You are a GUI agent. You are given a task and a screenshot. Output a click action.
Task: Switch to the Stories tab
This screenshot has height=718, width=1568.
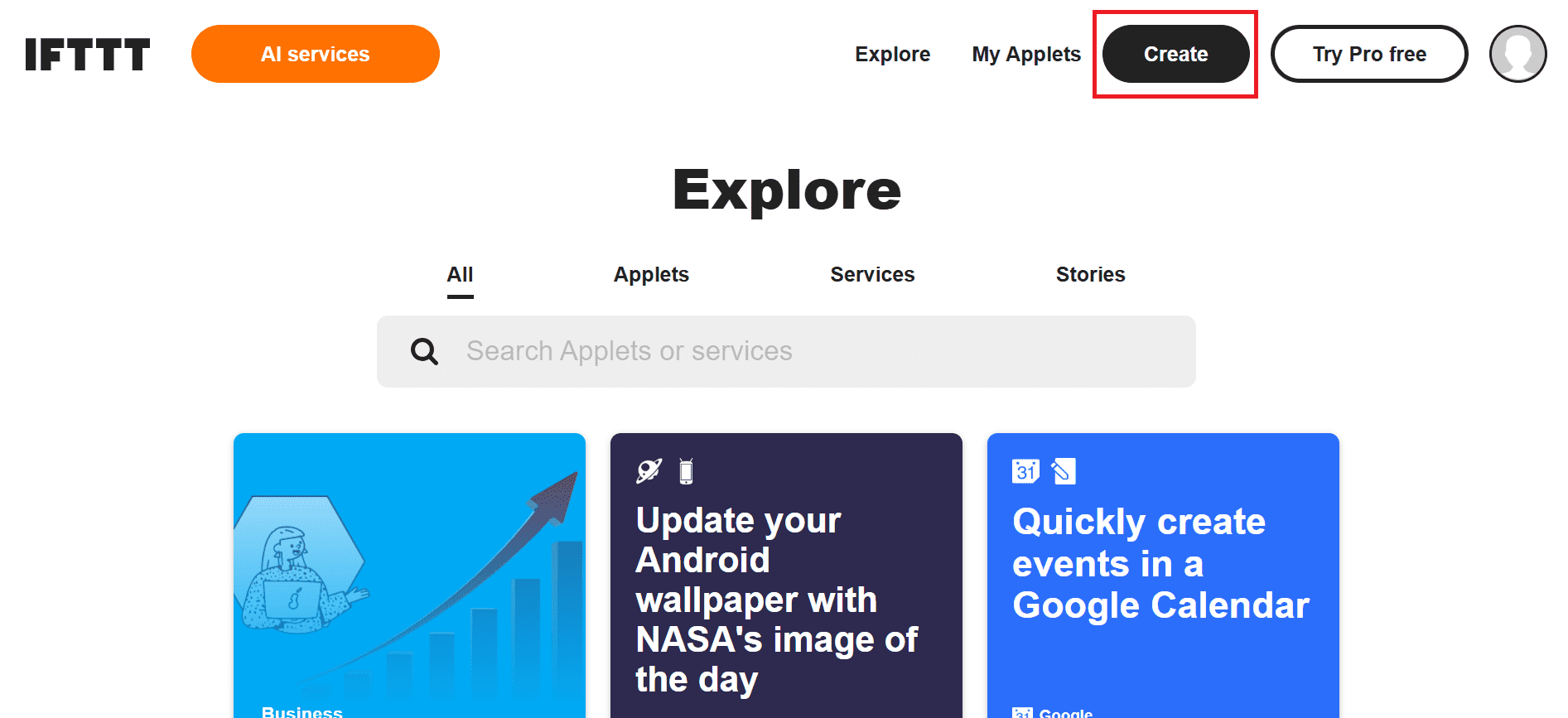click(x=1090, y=275)
